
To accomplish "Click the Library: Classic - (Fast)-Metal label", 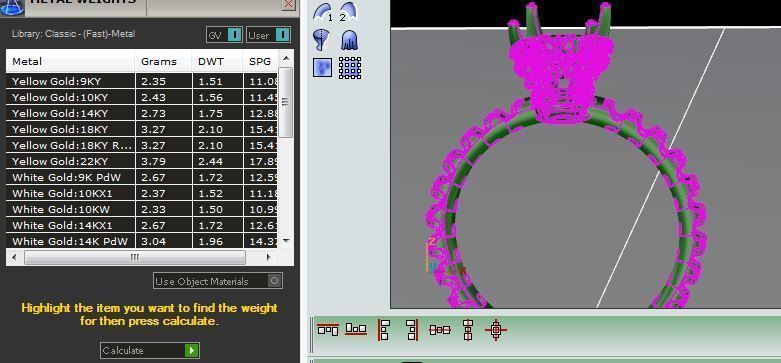I will (x=73, y=34).
